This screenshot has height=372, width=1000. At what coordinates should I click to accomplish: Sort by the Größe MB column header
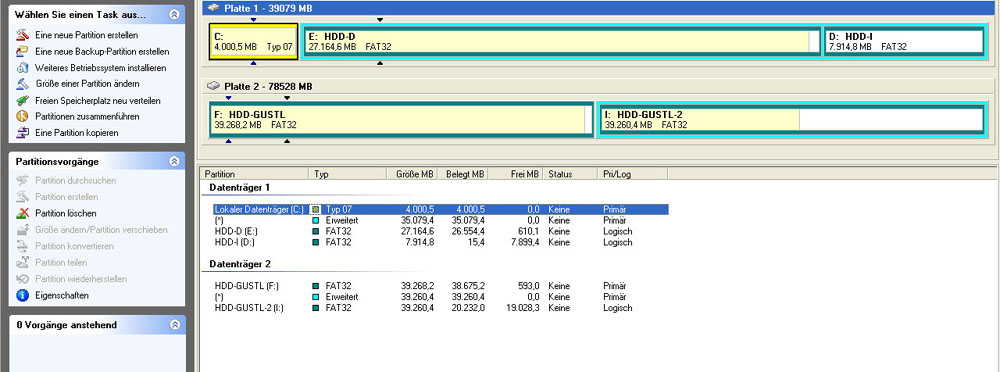412,174
